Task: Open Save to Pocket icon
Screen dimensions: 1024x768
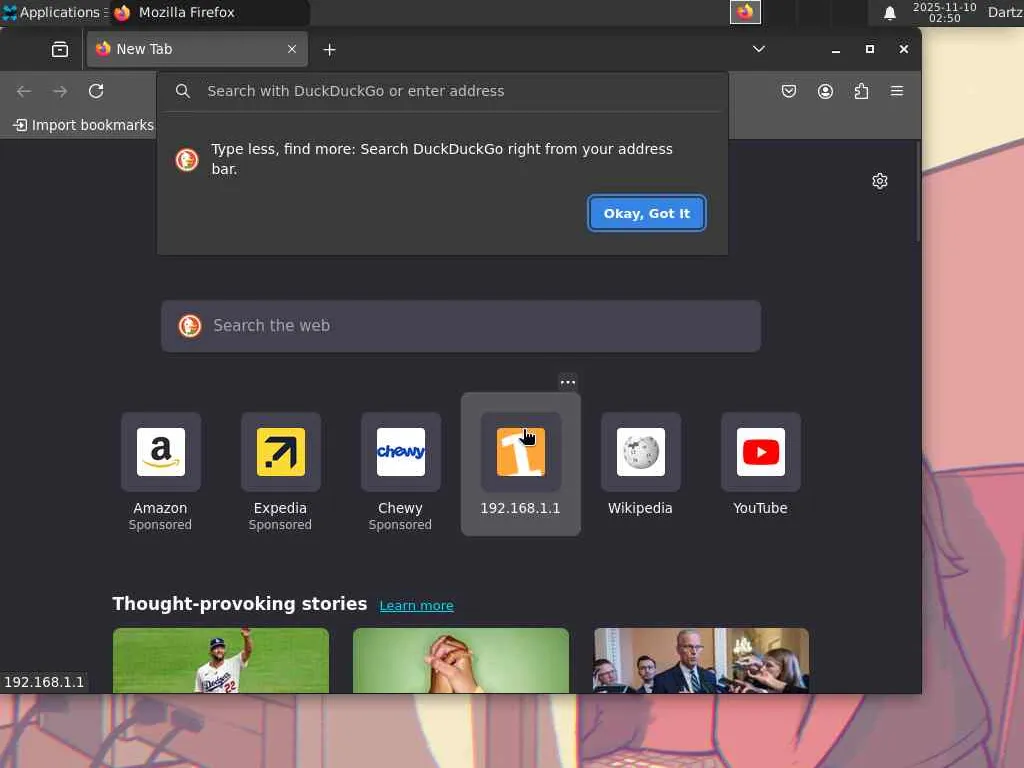Action: click(788, 91)
